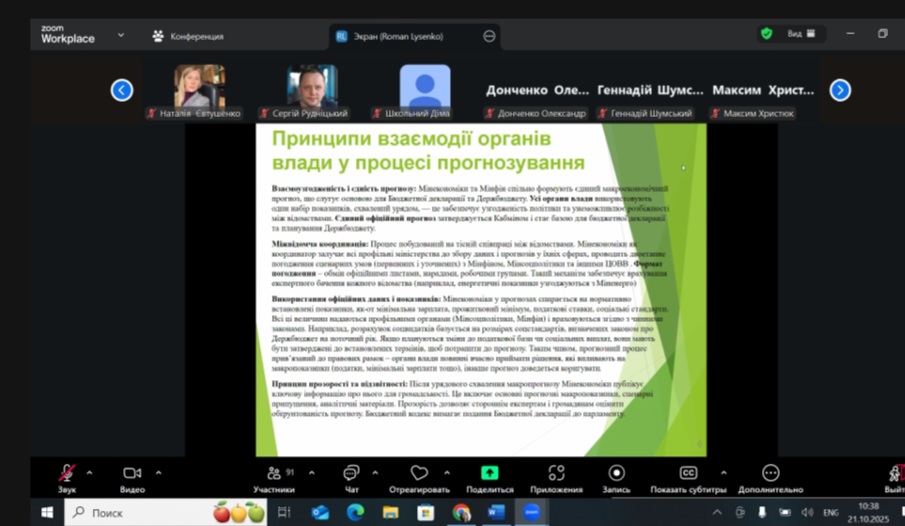The image size is (905, 526).
Task: Unmute microphone with the Звук button
Action: pos(67,474)
